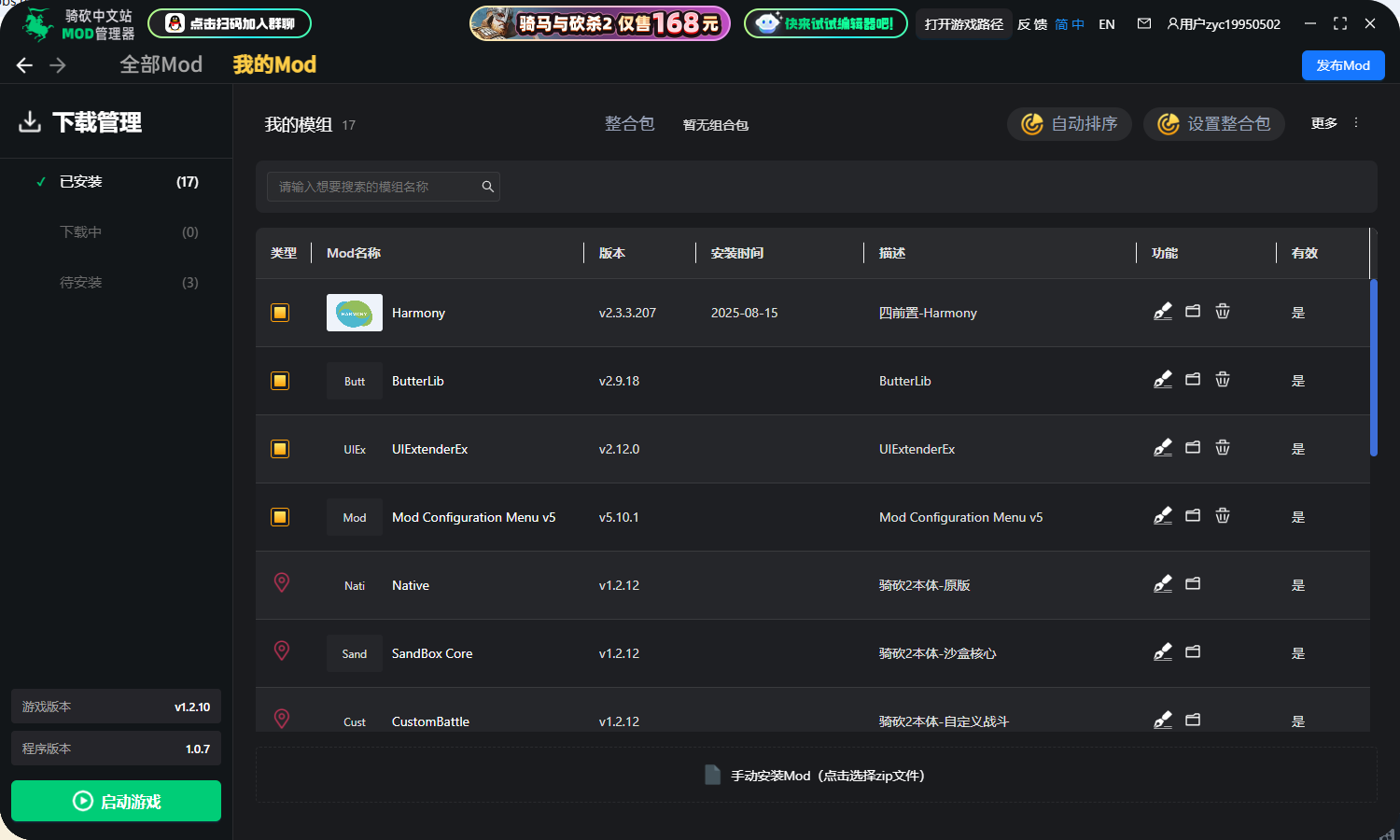Select the 待安装 pending install list
This screenshot has width=1400, height=840.
pos(116,283)
